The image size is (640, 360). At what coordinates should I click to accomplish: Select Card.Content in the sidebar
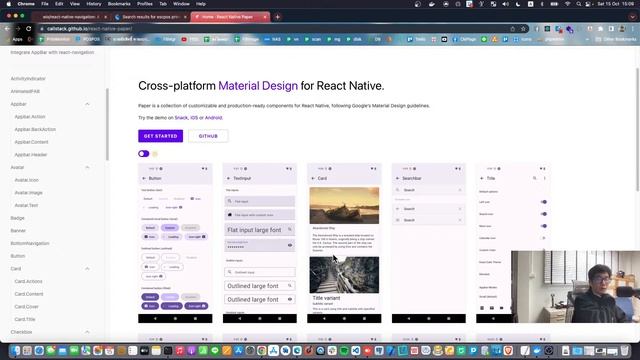pyautogui.click(x=29, y=294)
